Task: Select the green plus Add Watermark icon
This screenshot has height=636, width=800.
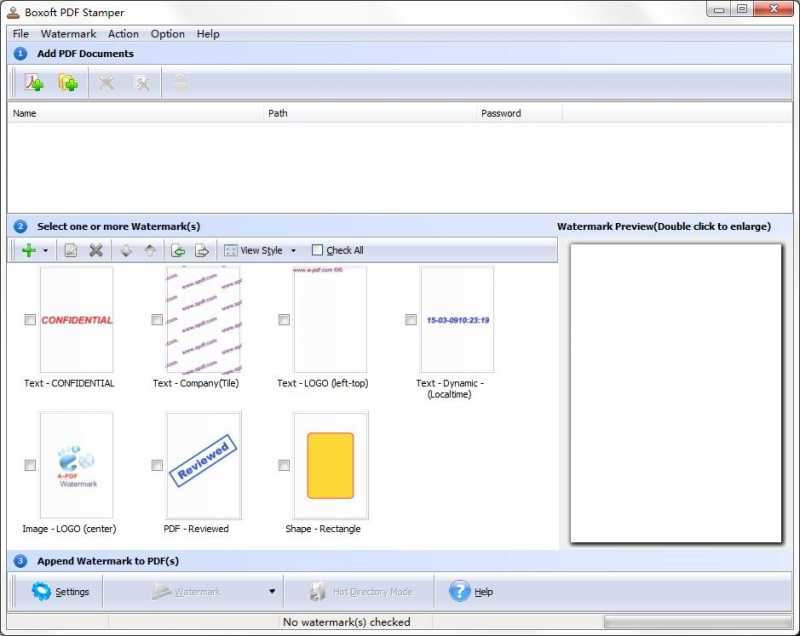Action: [x=26, y=250]
